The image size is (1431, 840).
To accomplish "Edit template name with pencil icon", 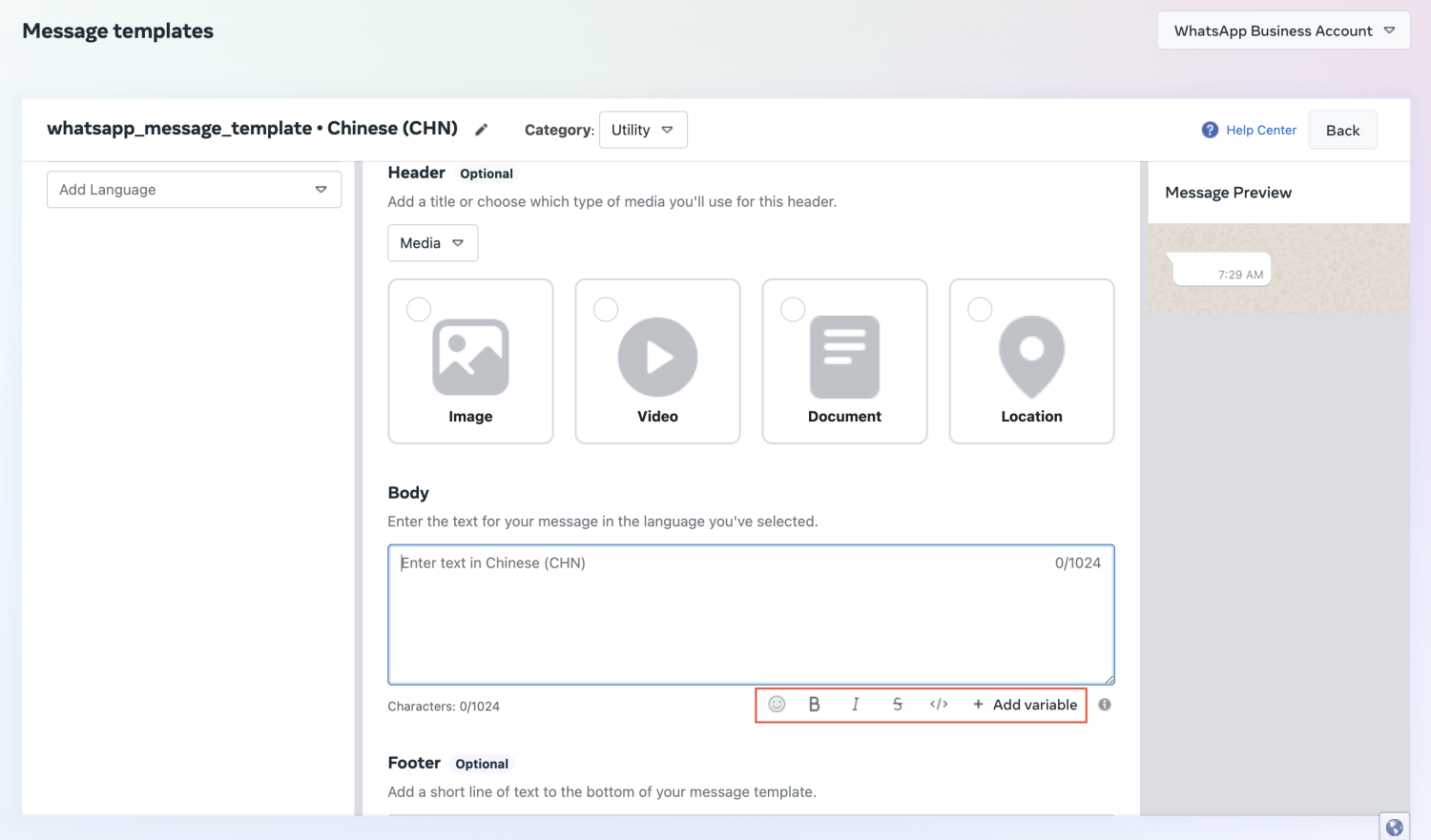I will 482,130.
